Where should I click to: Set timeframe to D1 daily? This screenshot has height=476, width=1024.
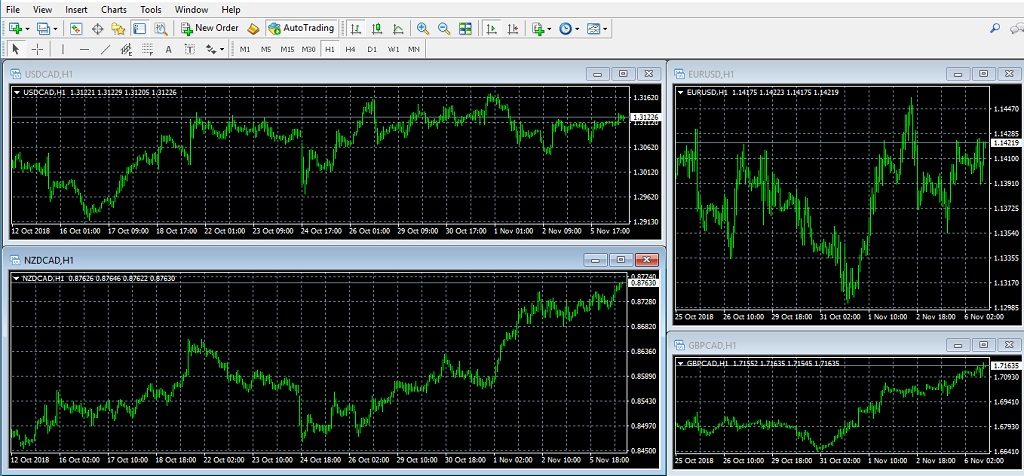372,48
